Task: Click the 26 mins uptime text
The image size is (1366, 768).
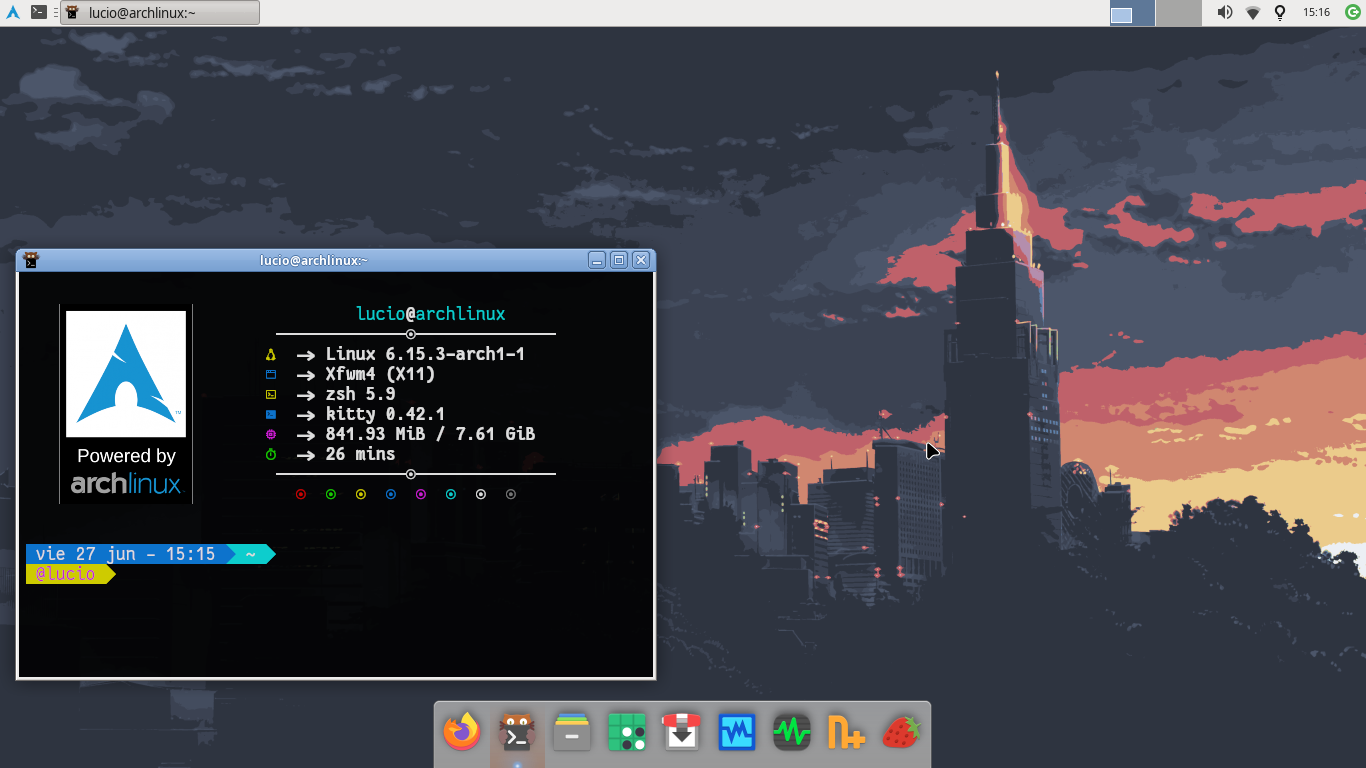Action: click(x=360, y=454)
